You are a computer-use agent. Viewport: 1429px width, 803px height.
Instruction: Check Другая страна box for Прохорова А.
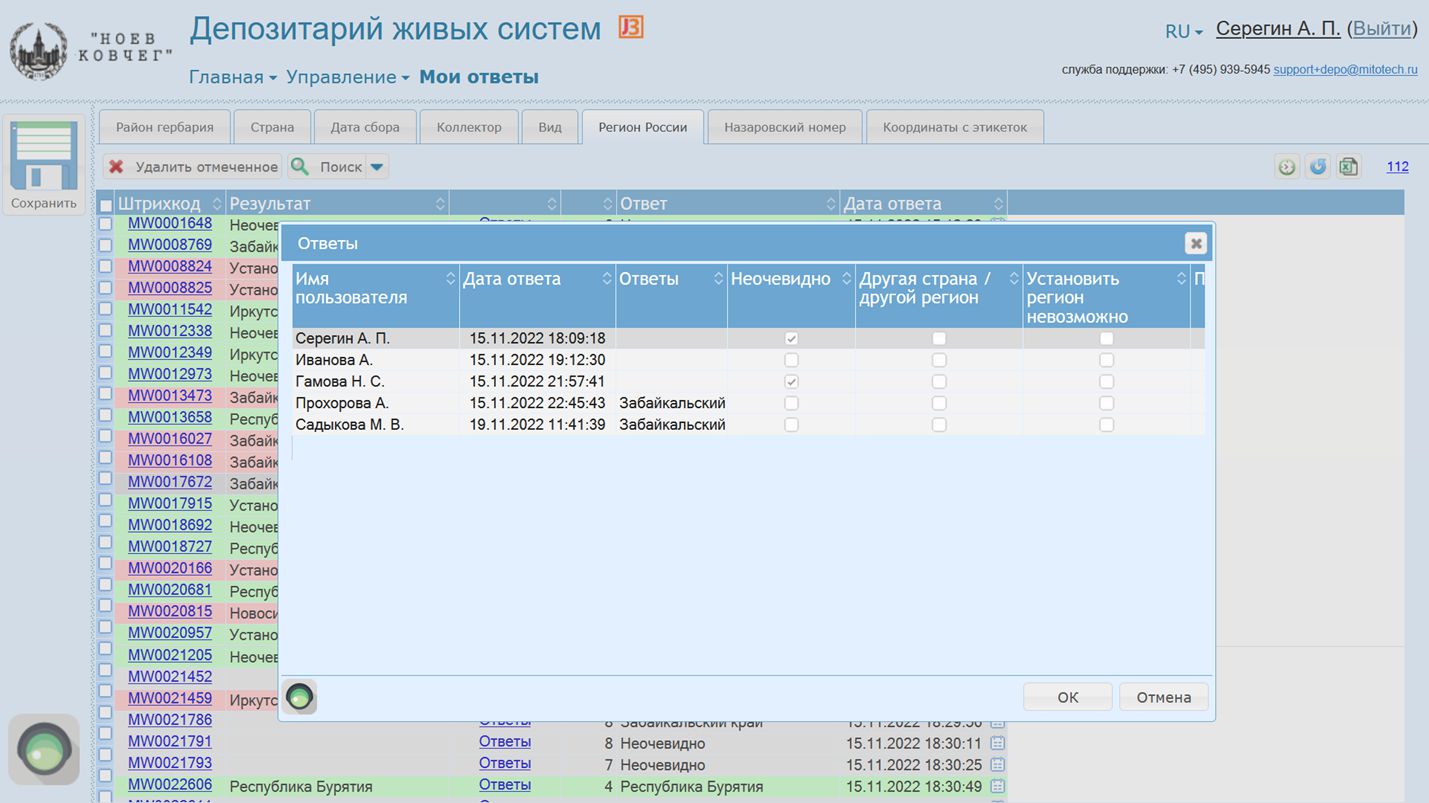click(939, 403)
